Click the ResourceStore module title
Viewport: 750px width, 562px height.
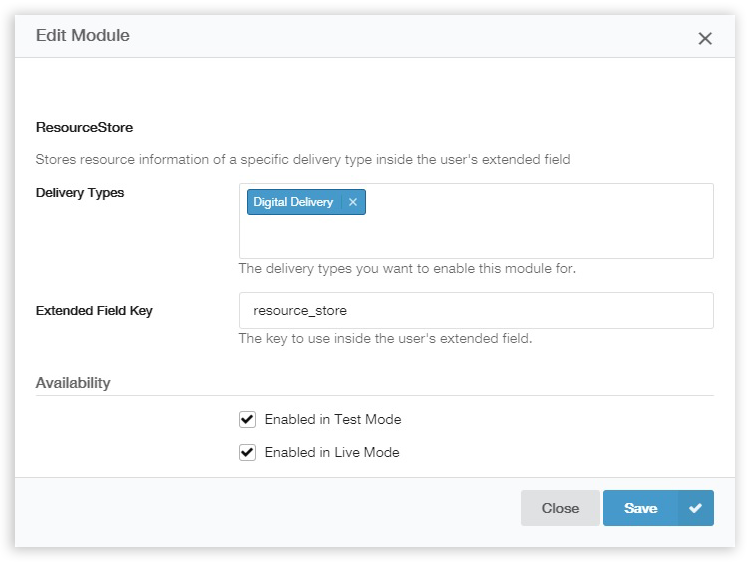(x=84, y=127)
